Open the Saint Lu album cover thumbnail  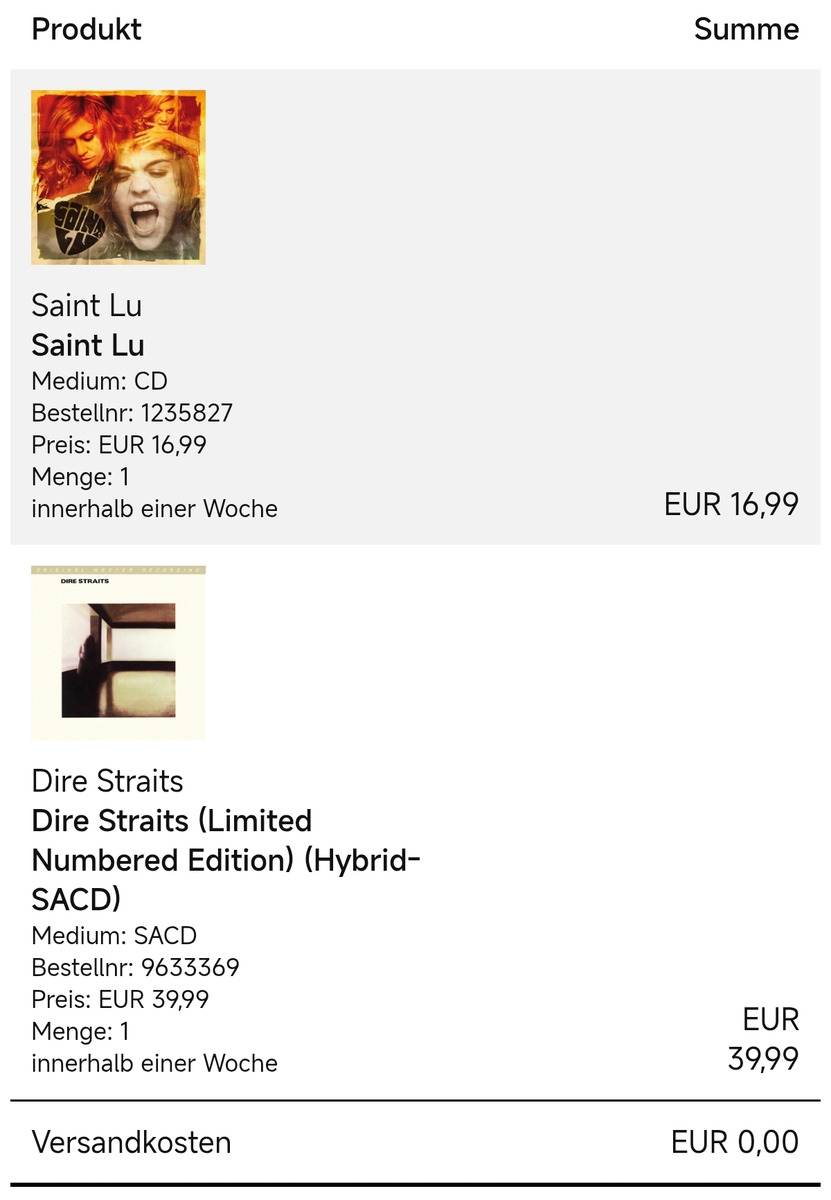pyautogui.click(x=118, y=177)
